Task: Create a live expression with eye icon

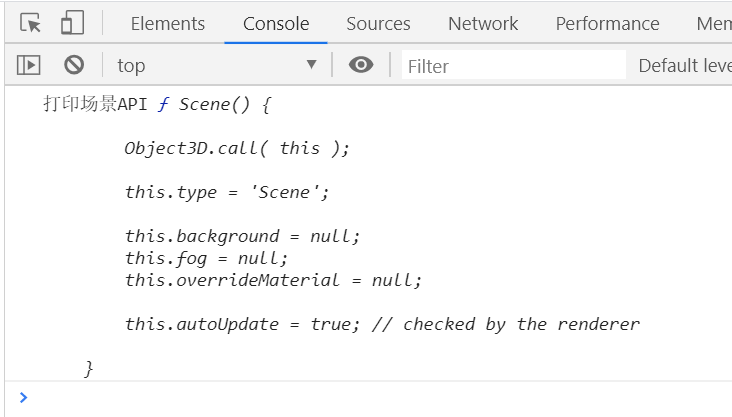Action: (x=361, y=65)
